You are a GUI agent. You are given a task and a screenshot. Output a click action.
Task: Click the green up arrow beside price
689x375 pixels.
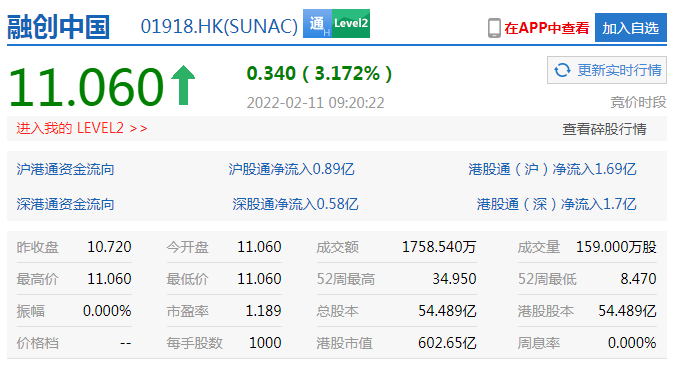pos(183,85)
